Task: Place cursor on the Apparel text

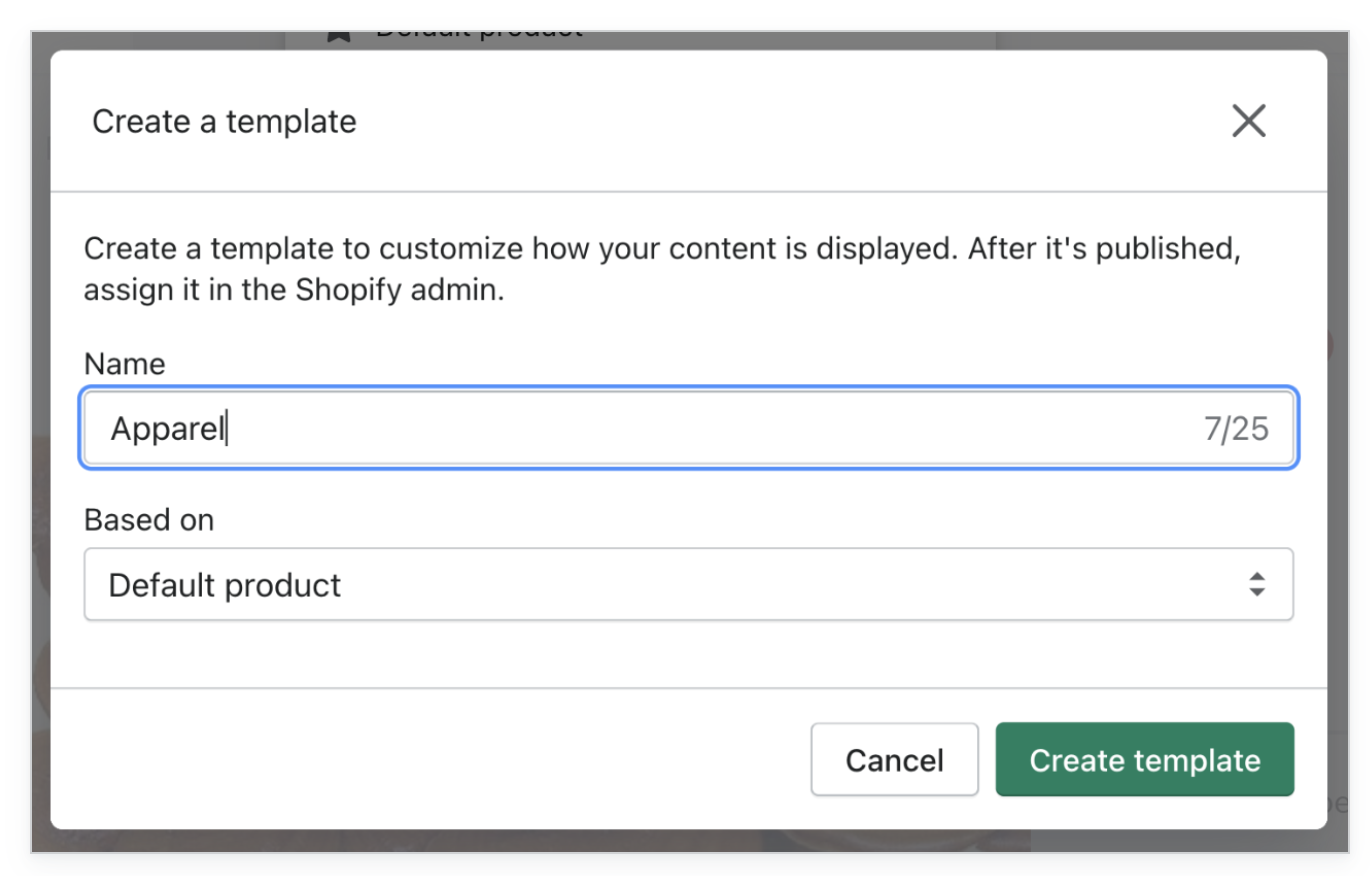Action: point(168,429)
